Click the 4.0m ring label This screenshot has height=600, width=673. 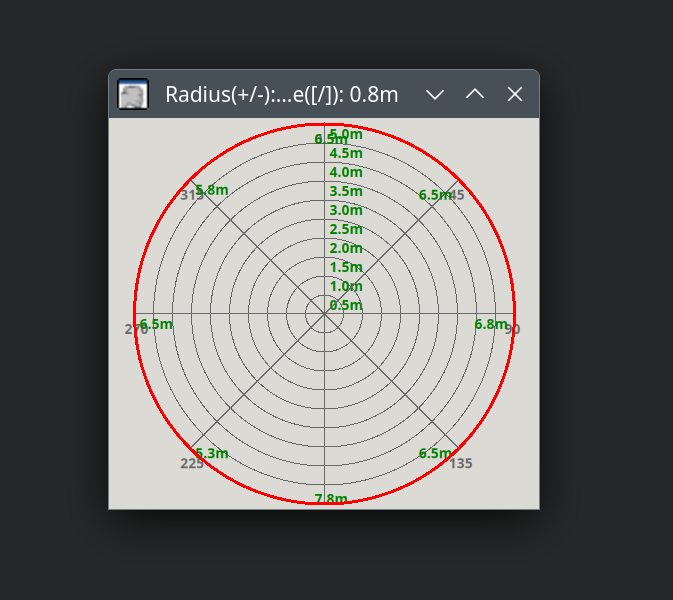(x=346, y=172)
